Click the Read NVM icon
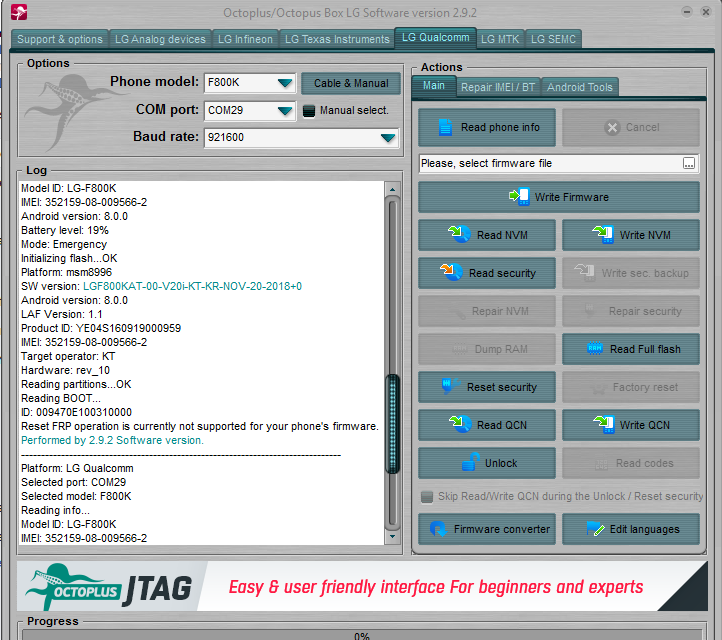Screen dimensions: 722x640 point(459,234)
